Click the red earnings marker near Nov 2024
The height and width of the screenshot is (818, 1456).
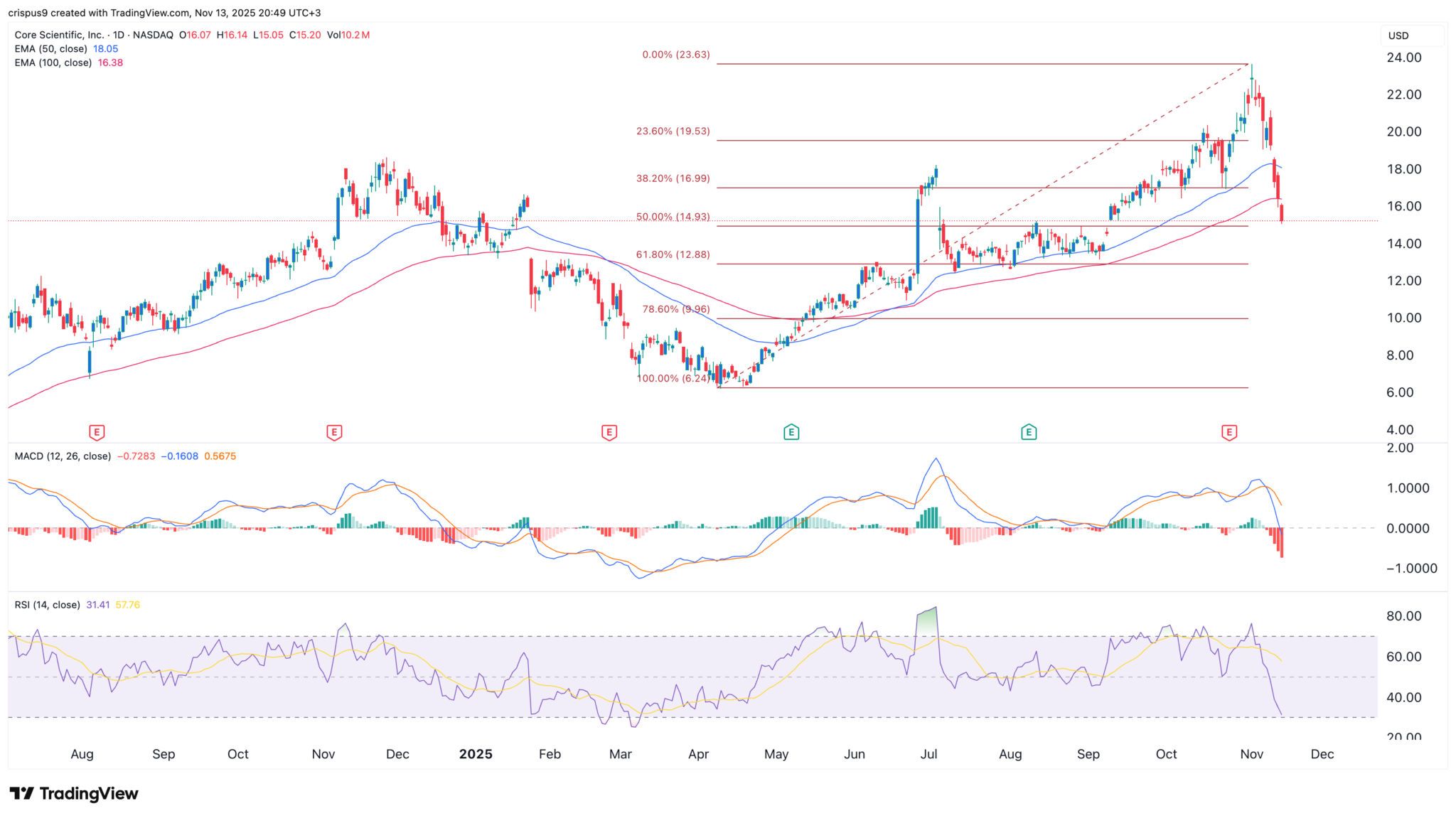point(334,431)
